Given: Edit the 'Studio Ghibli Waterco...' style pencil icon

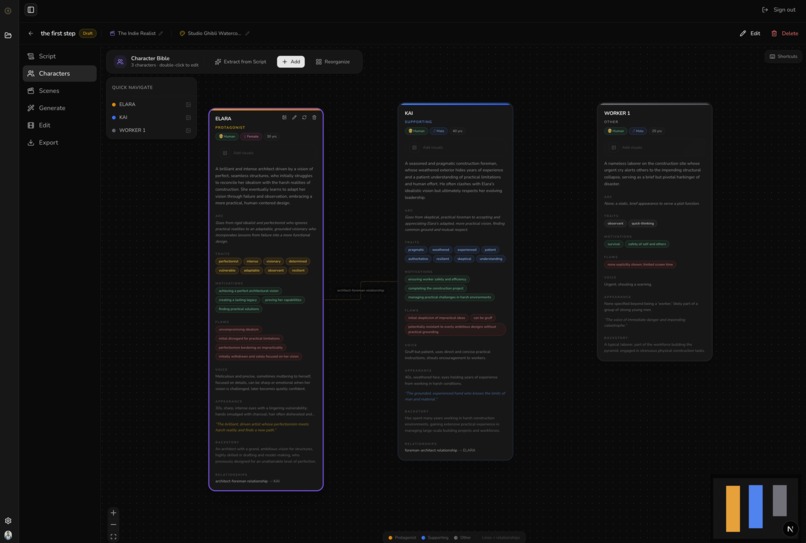Looking at the screenshot, I should 247,33.
